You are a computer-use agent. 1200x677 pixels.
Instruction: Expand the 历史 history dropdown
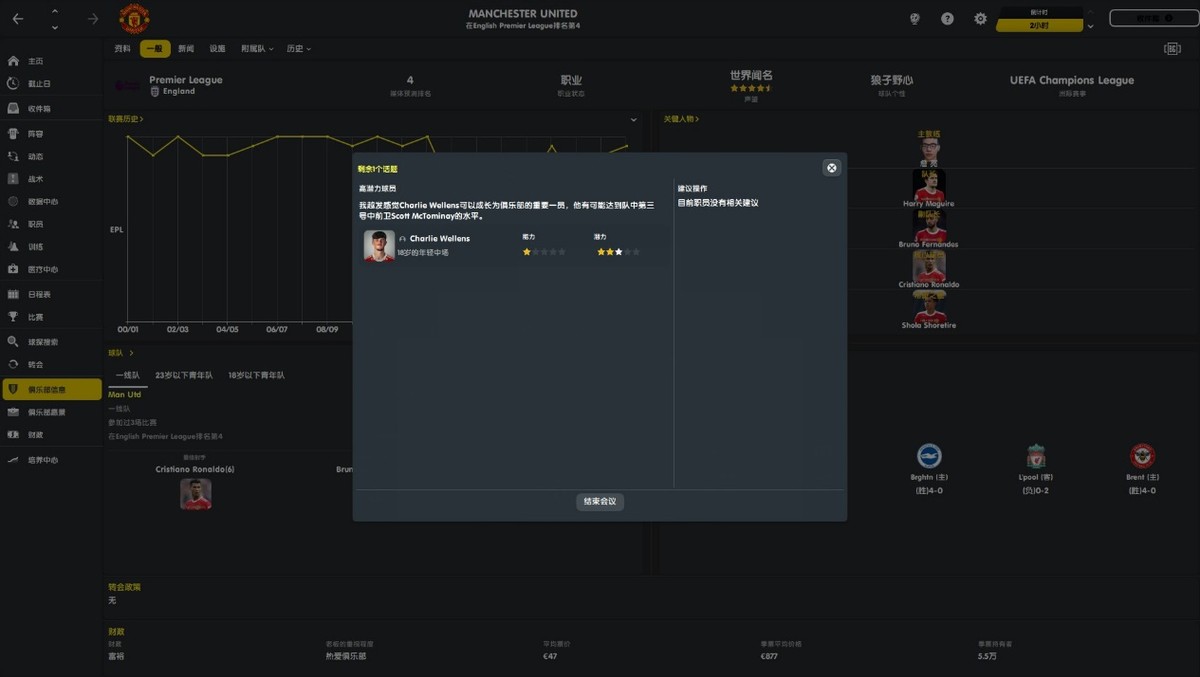click(298, 48)
